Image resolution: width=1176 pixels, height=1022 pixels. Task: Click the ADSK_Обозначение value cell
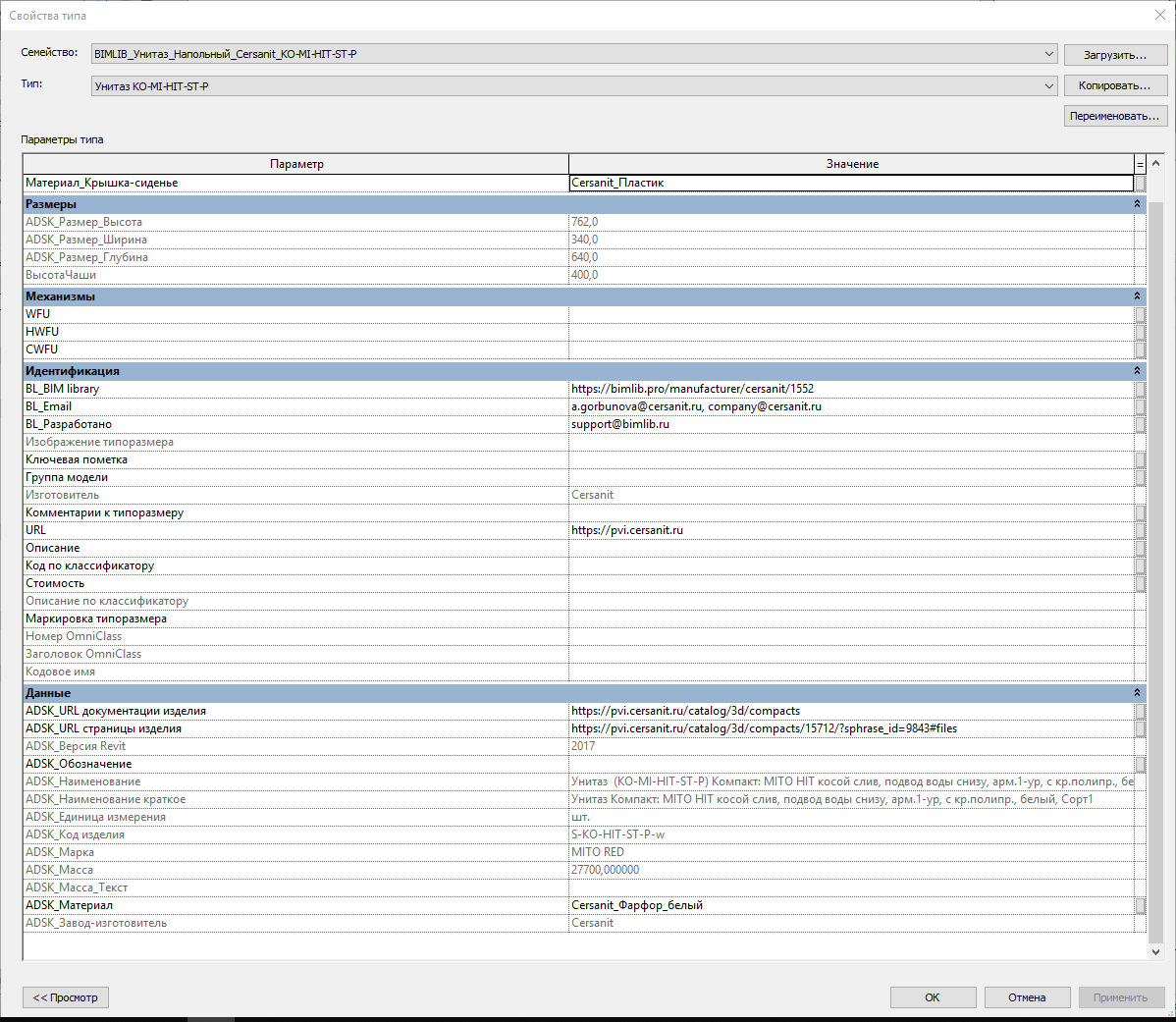tap(851, 764)
